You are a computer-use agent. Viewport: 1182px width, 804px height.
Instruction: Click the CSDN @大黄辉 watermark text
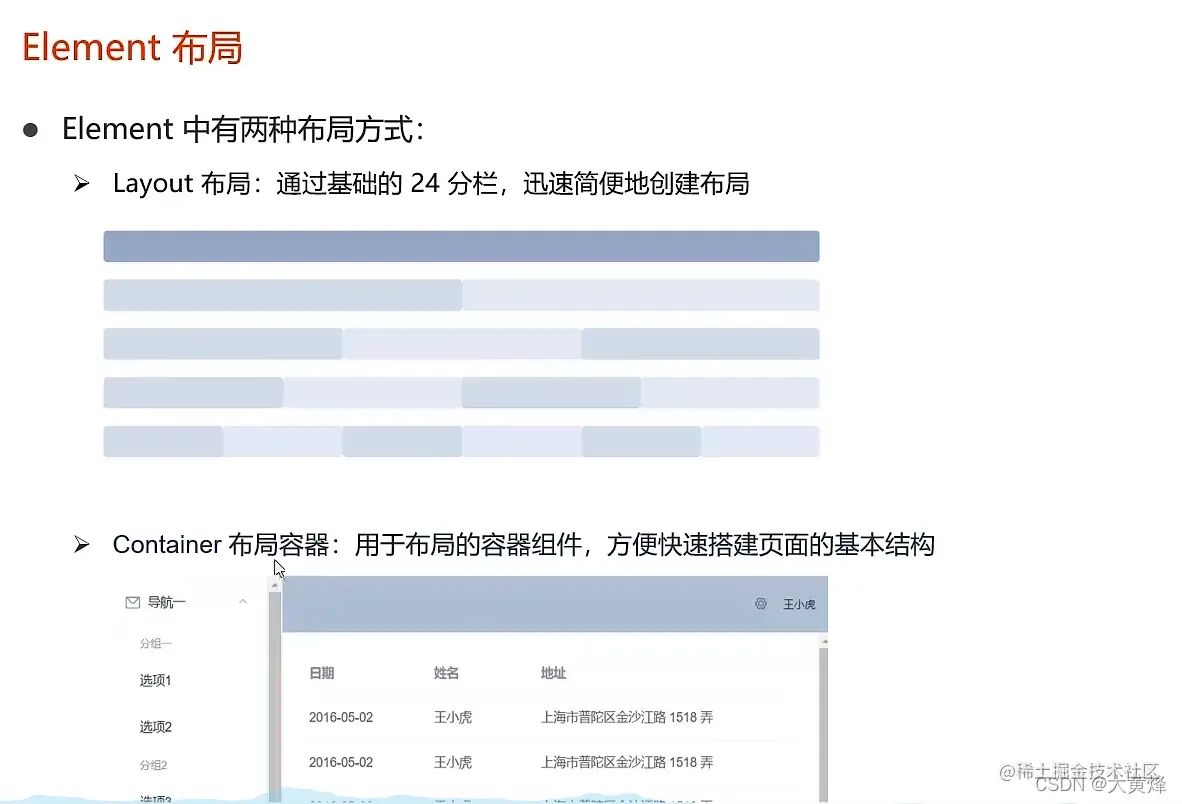[1098, 786]
